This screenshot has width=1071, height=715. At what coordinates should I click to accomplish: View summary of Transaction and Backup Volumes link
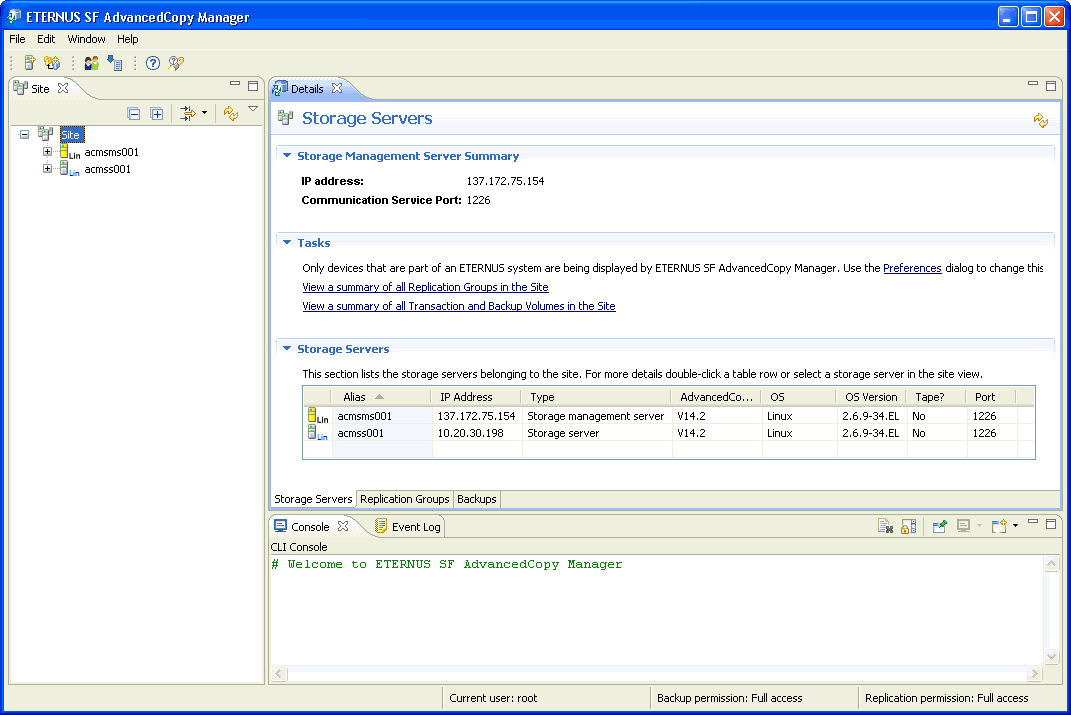[x=459, y=306]
